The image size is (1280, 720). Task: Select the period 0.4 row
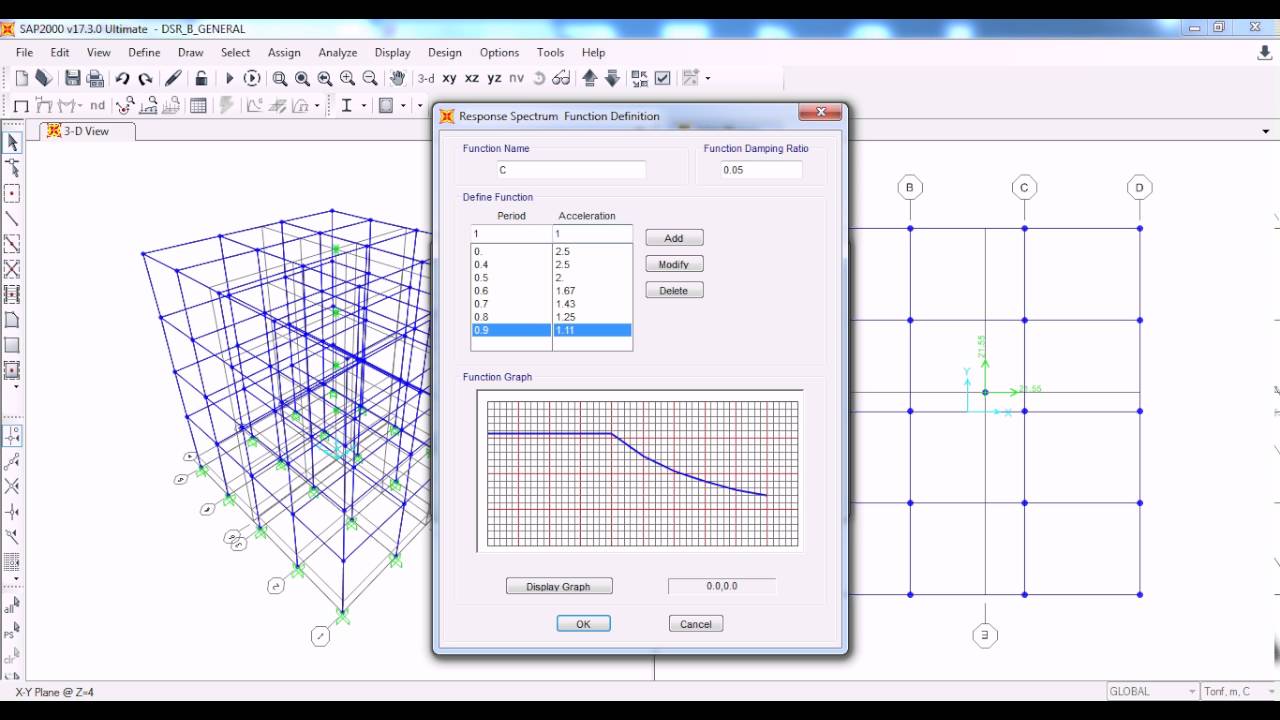[x=511, y=265]
